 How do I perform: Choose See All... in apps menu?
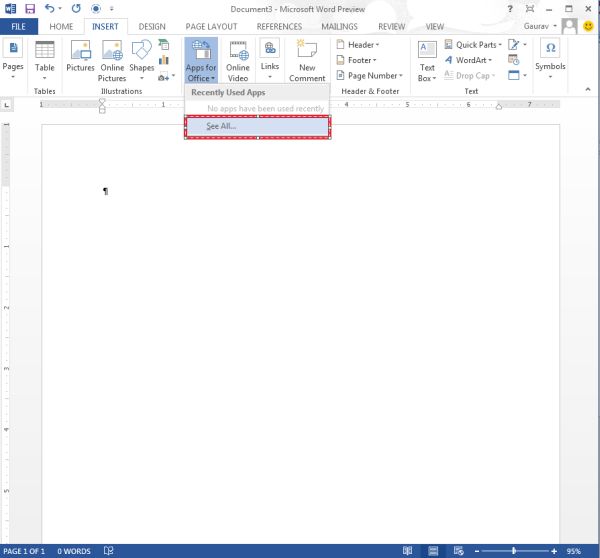[x=257, y=126]
